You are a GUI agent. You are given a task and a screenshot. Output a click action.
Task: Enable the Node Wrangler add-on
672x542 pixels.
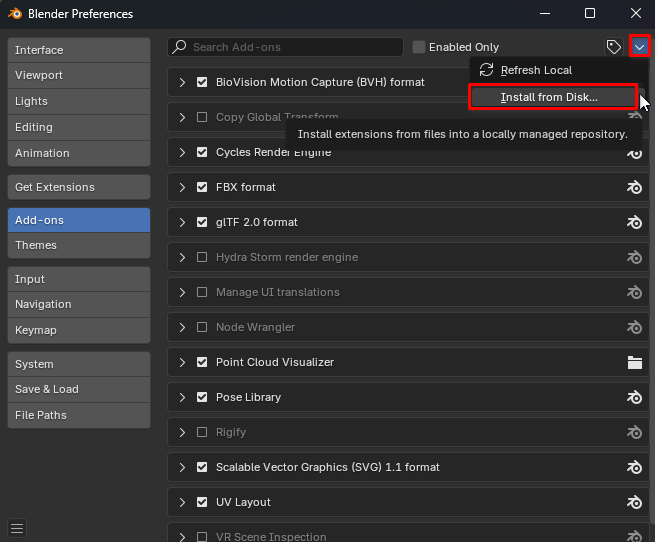click(x=202, y=327)
